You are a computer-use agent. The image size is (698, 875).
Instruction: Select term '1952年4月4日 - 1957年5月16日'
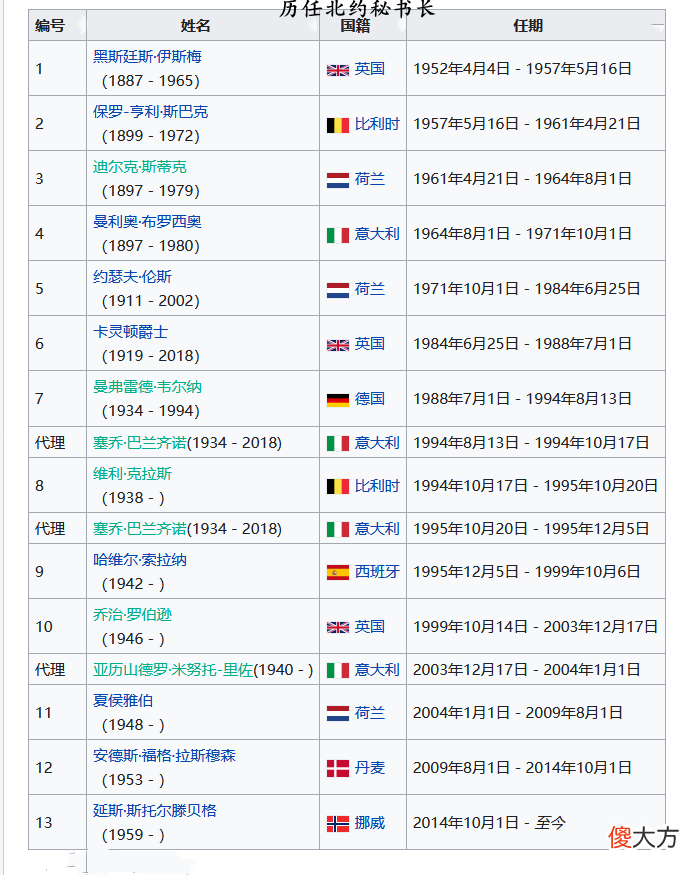point(522,69)
